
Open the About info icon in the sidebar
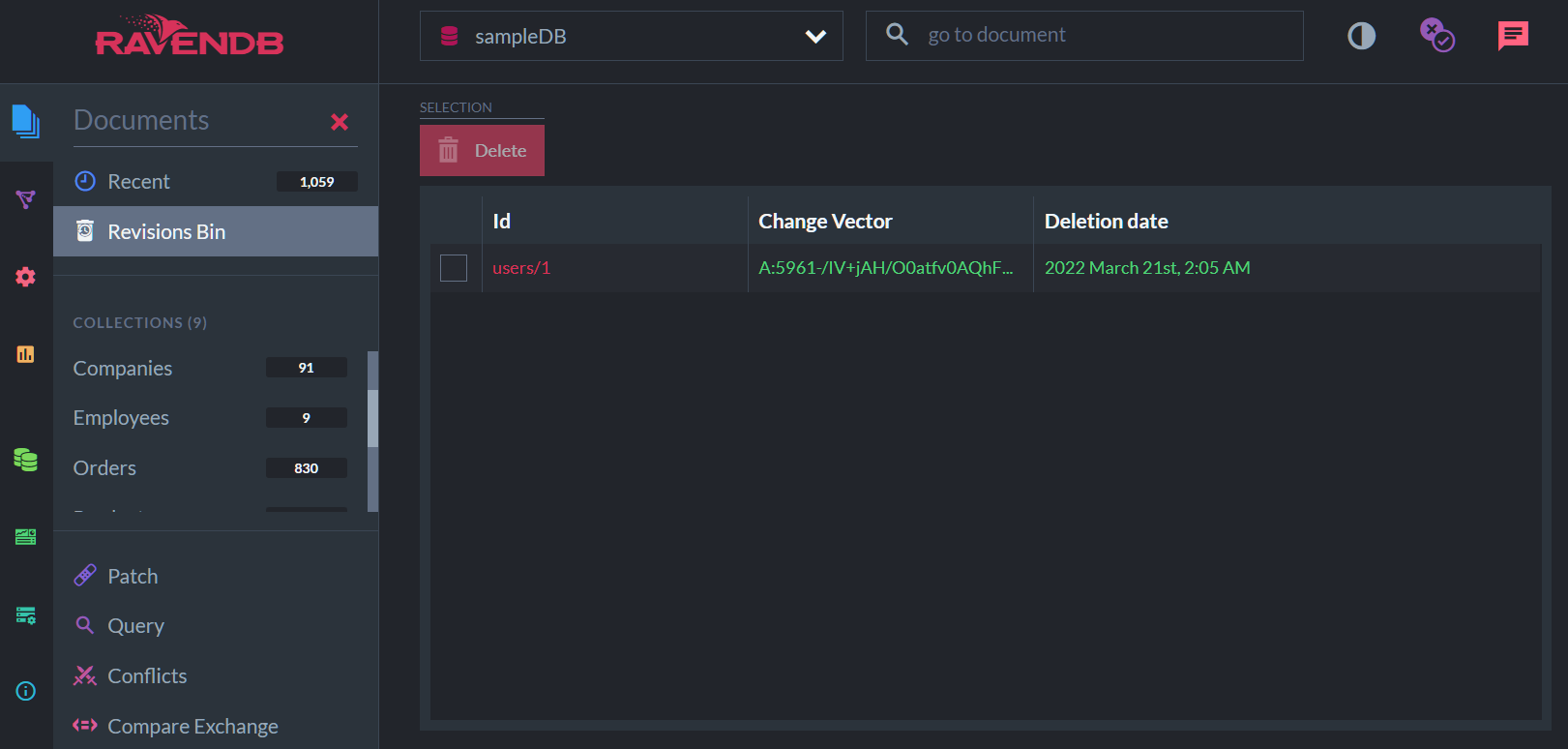tap(26, 691)
